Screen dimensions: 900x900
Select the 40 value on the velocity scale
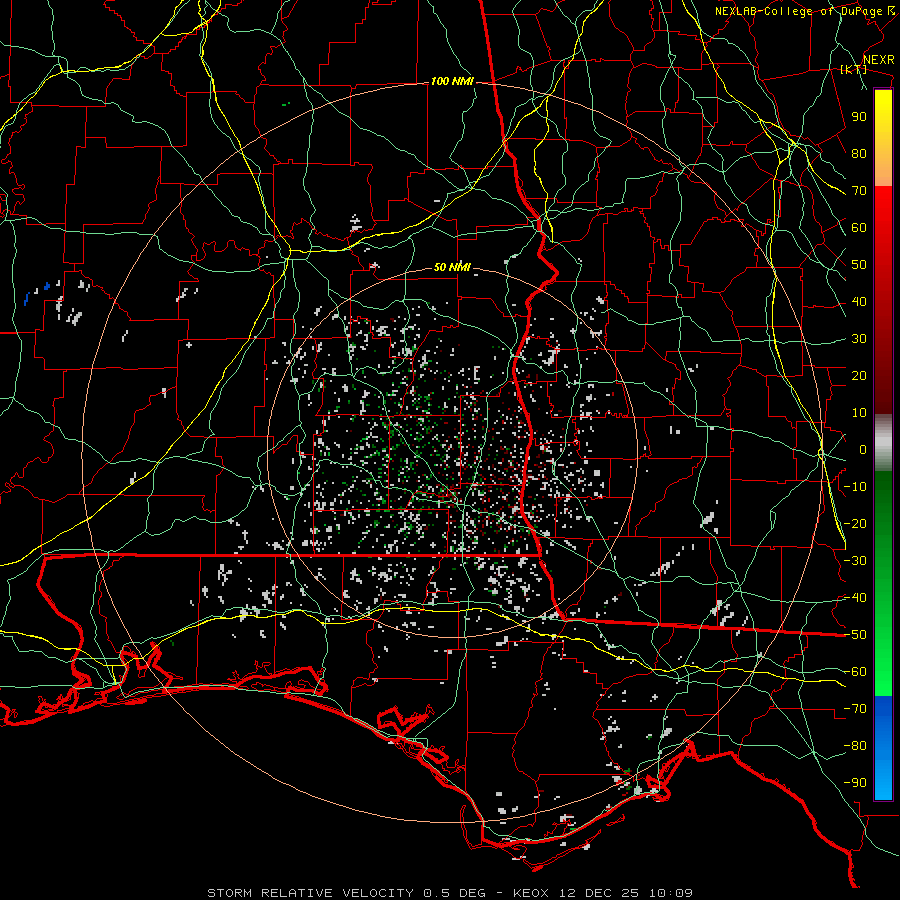coord(859,302)
